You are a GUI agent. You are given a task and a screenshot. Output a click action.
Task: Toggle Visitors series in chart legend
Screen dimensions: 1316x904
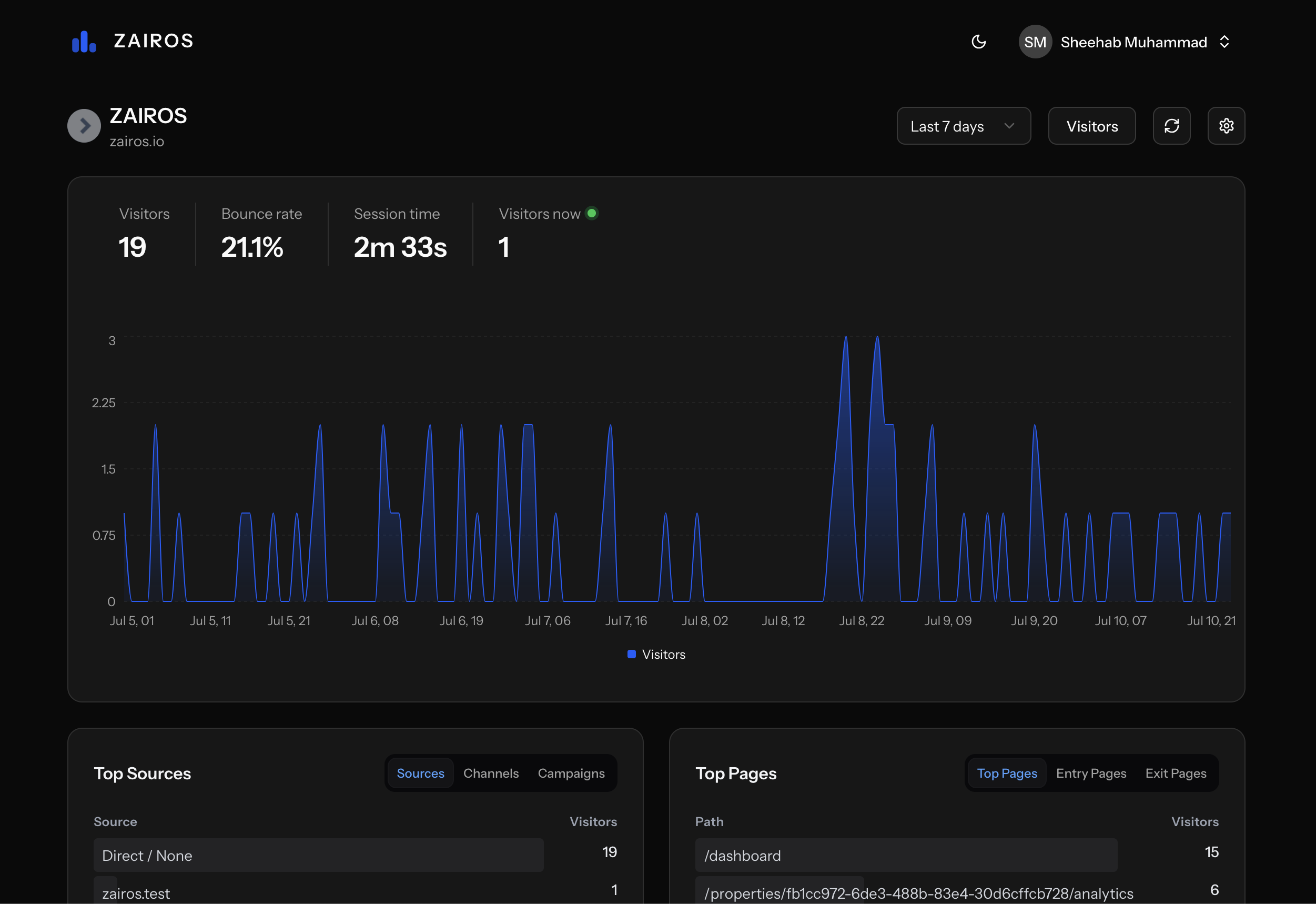657,654
